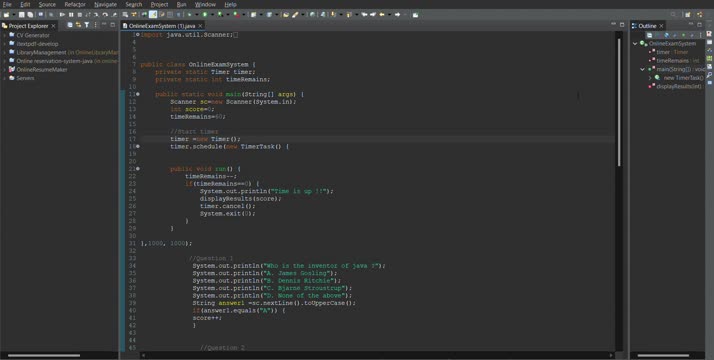Click the Filter icon in Project Explorer

pos(87,25)
